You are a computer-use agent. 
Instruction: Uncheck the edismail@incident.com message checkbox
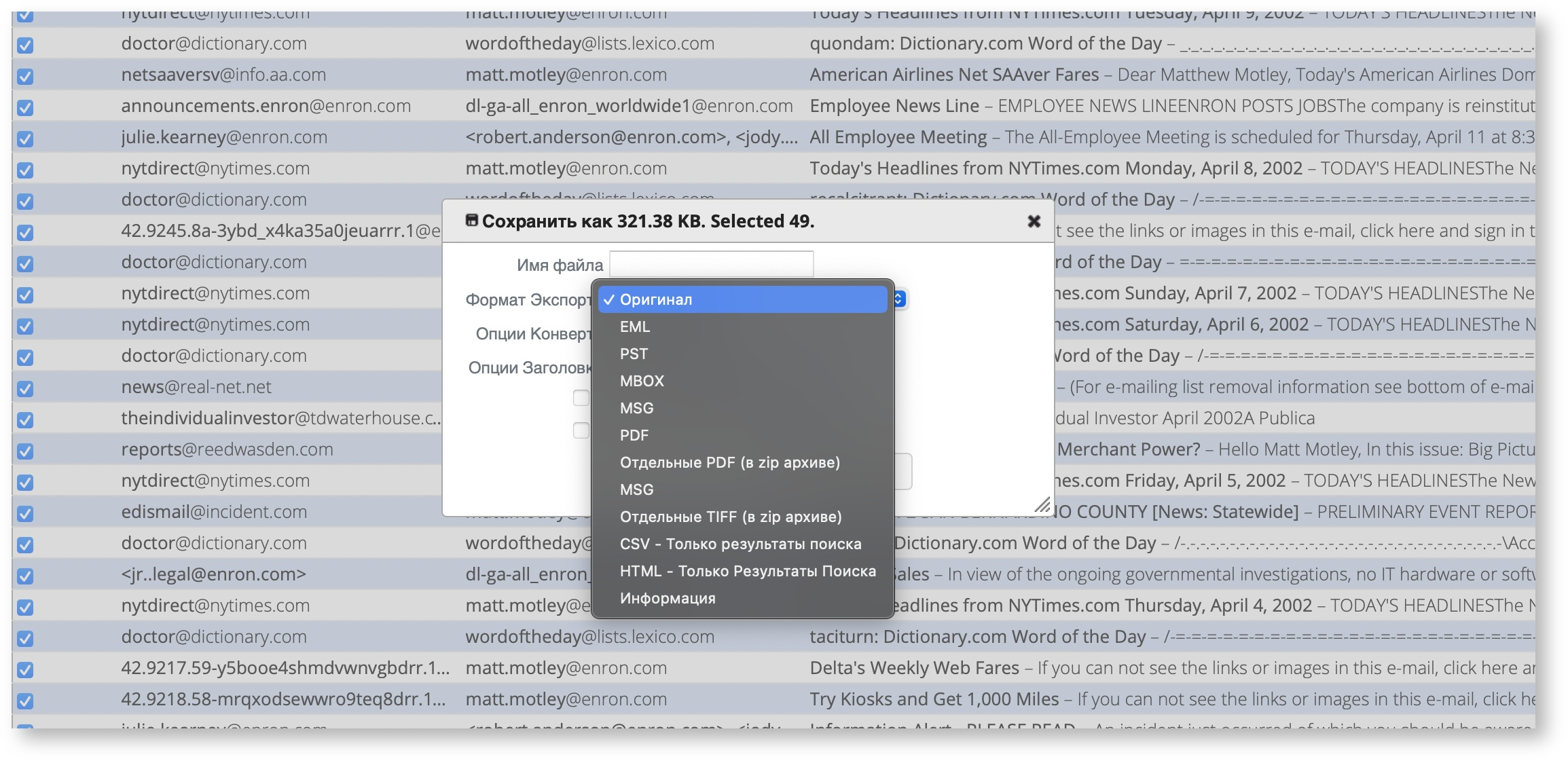(25, 512)
